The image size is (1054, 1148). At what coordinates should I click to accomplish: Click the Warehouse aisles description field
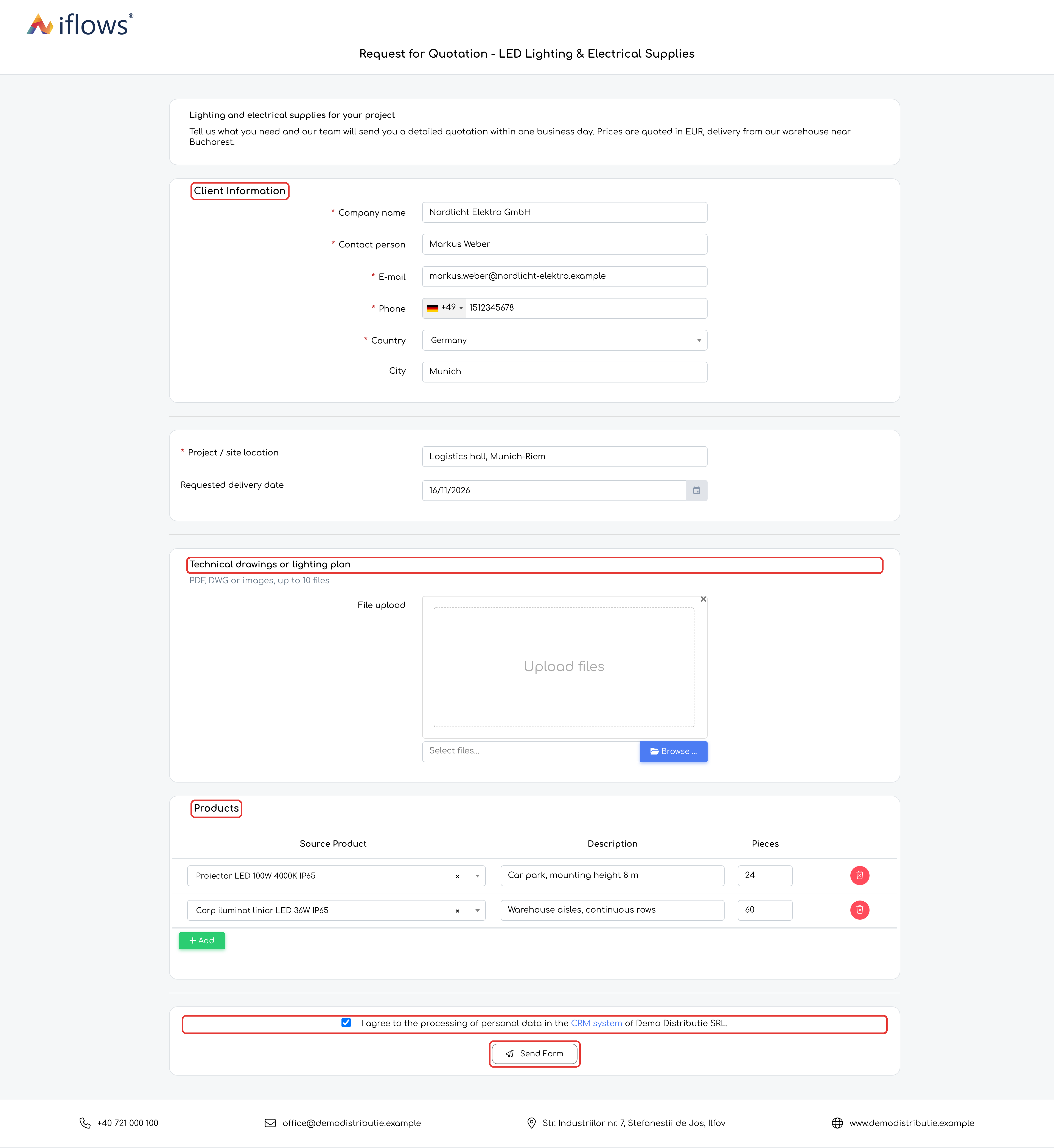[x=613, y=910]
